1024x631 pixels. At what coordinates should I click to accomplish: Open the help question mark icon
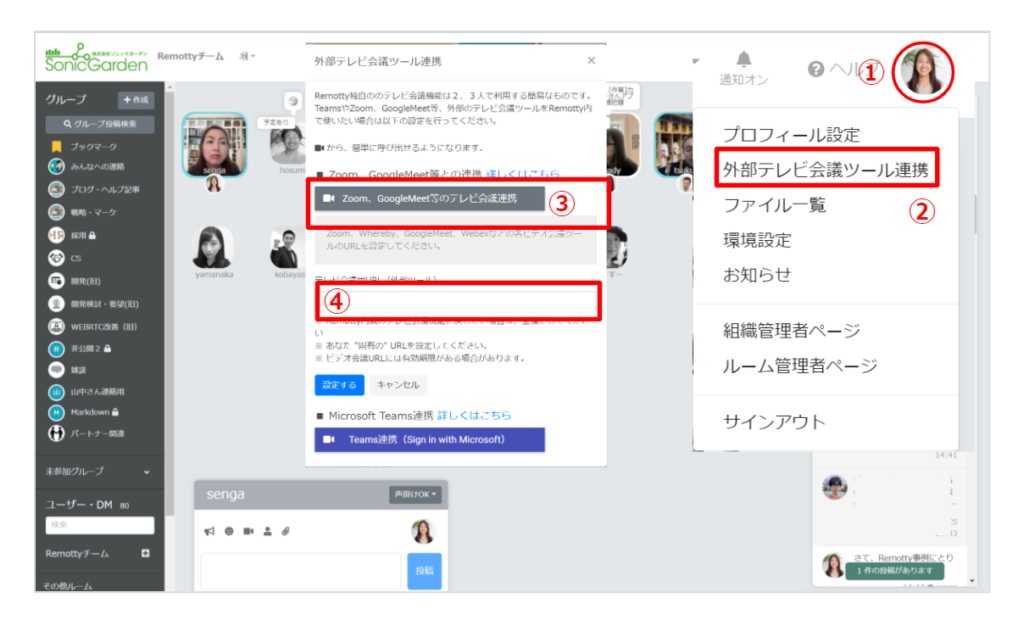pyautogui.click(x=816, y=69)
